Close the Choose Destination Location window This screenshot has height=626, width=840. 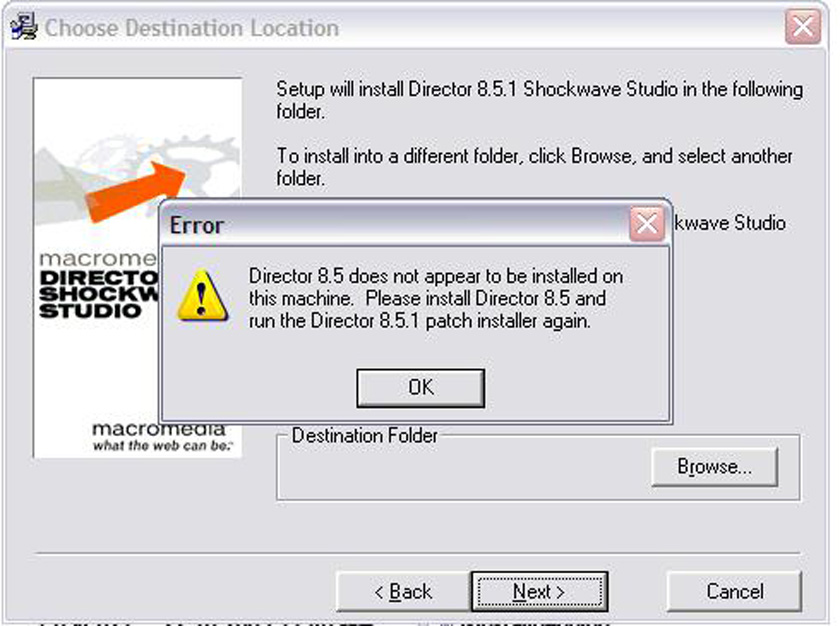point(802,26)
